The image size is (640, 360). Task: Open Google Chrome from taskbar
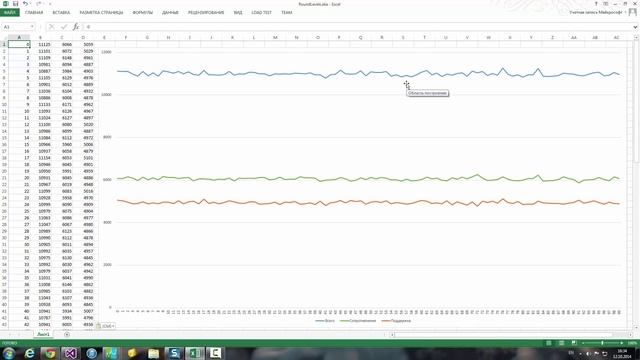coord(50,353)
